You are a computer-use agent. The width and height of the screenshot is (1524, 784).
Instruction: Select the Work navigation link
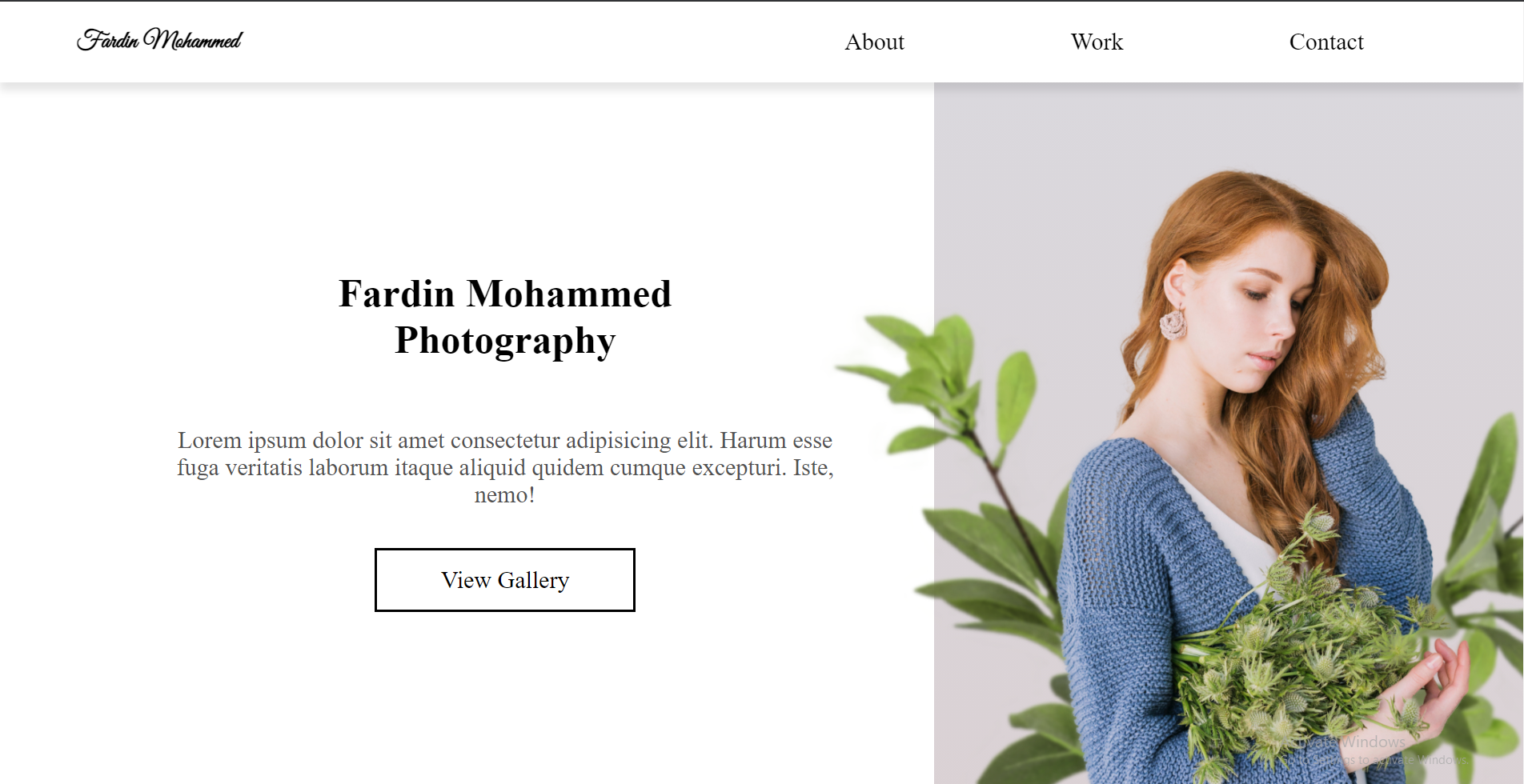(1097, 42)
